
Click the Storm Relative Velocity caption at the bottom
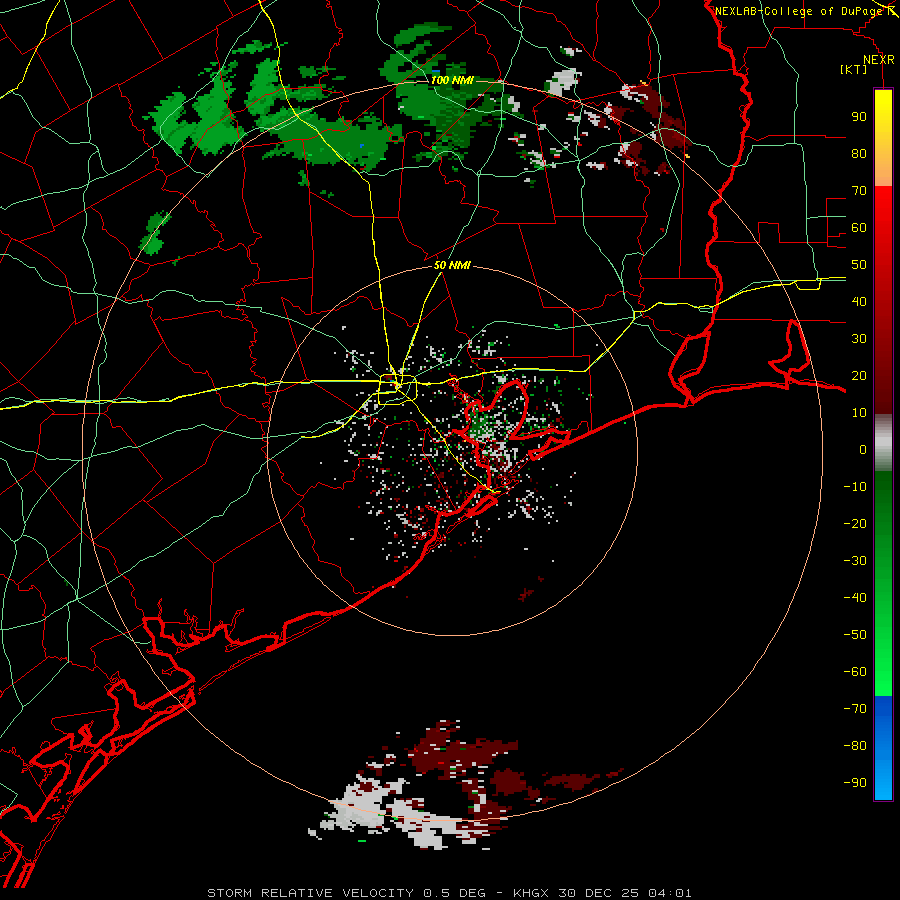[x=449, y=893]
